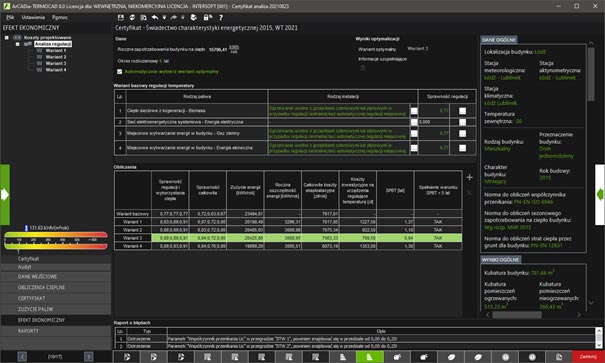Open installation type dropdown for Energia słoneczna row
Image resolution: width=605 pixels, height=363 pixels.
[414, 148]
